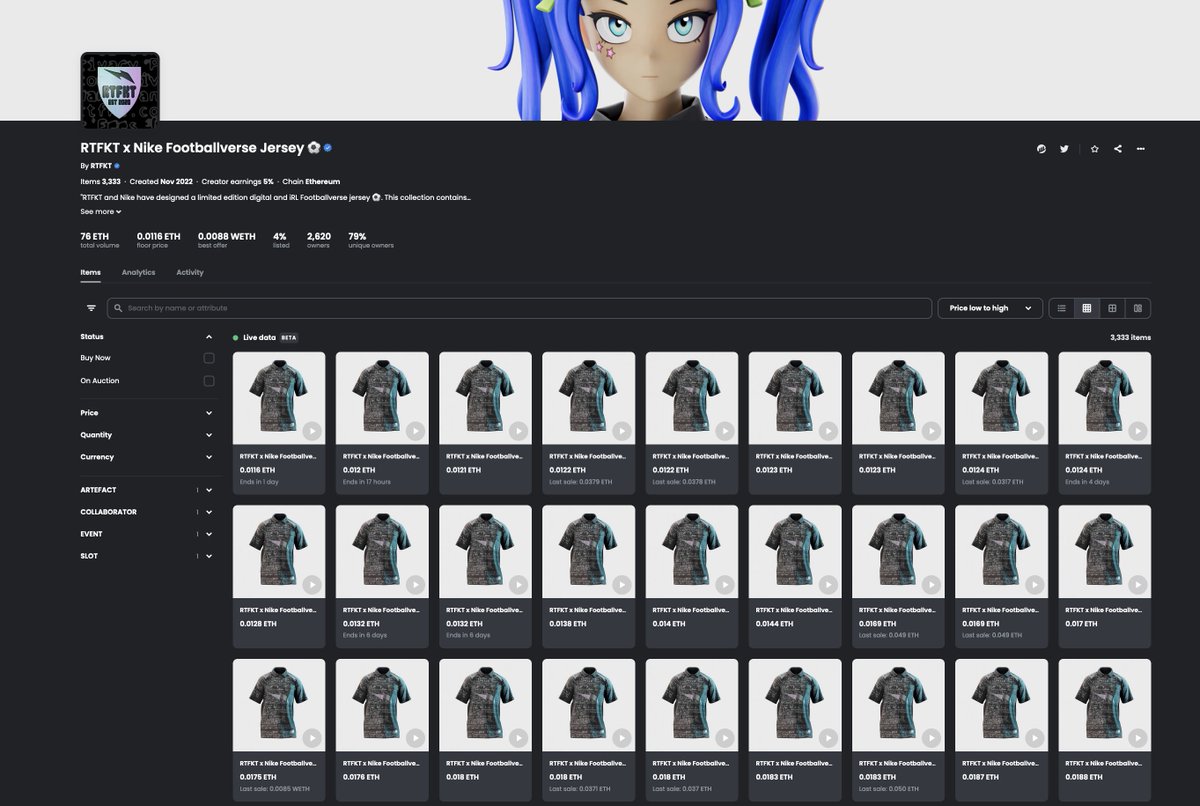Switch to the Activity tab
The image size is (1200, 806).
click(190, 272)
